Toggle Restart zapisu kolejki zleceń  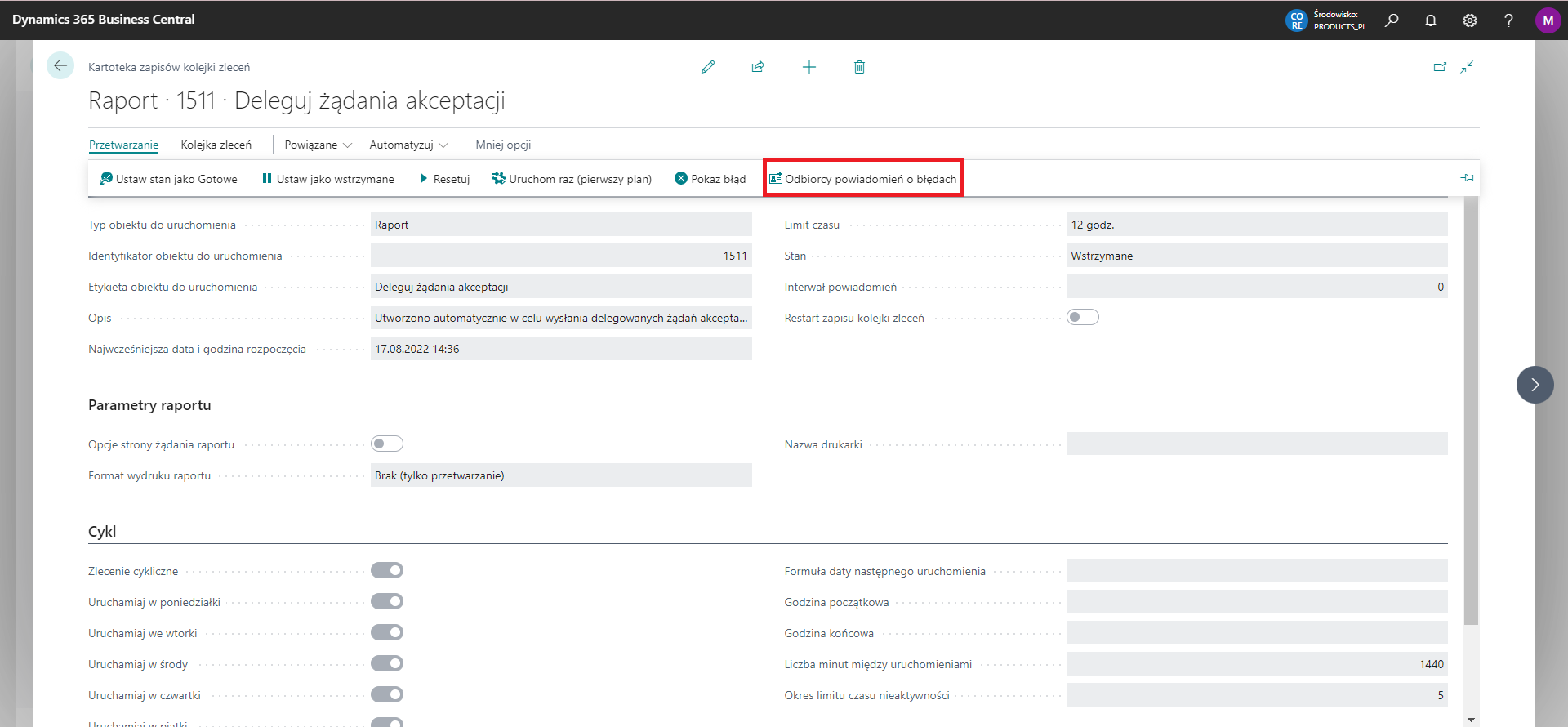tap(1083, 318)
